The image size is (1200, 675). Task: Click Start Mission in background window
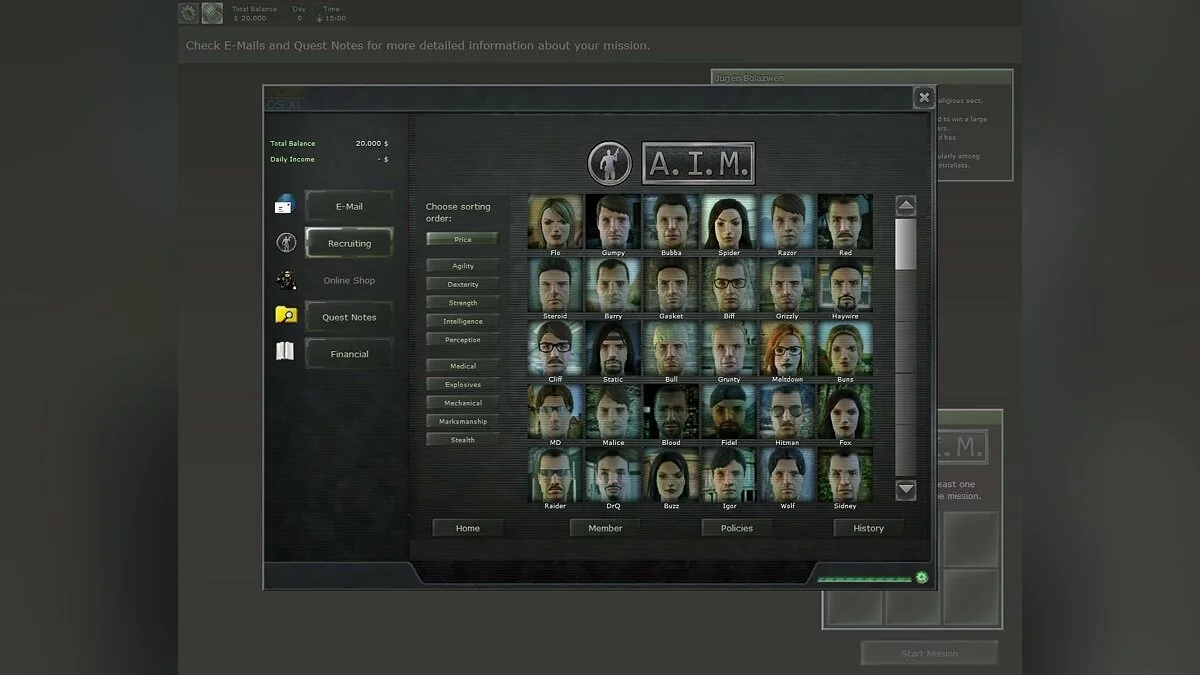pyautogui.click(x=929, y=653)
